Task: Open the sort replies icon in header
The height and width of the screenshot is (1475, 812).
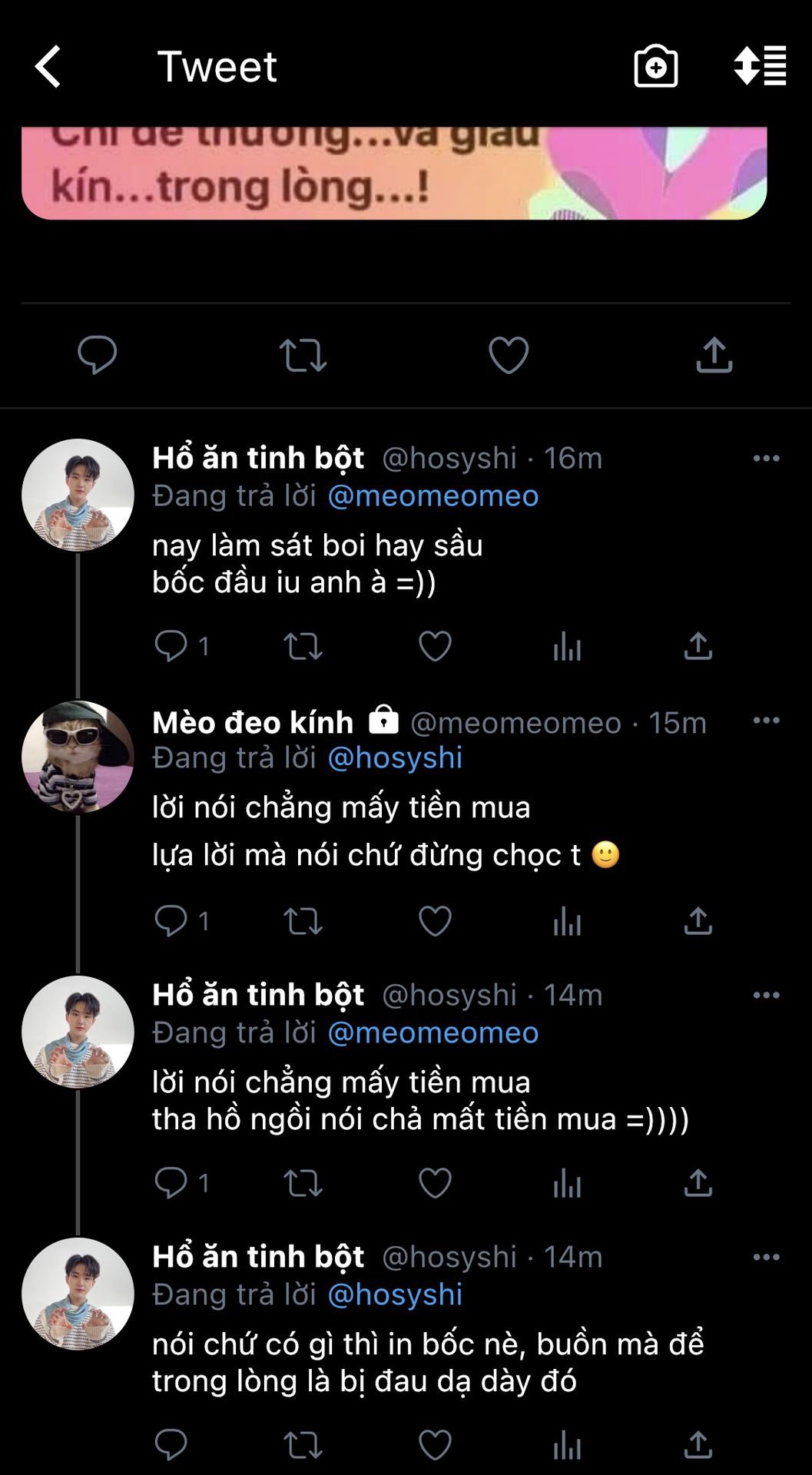Action: click(760, 67)
